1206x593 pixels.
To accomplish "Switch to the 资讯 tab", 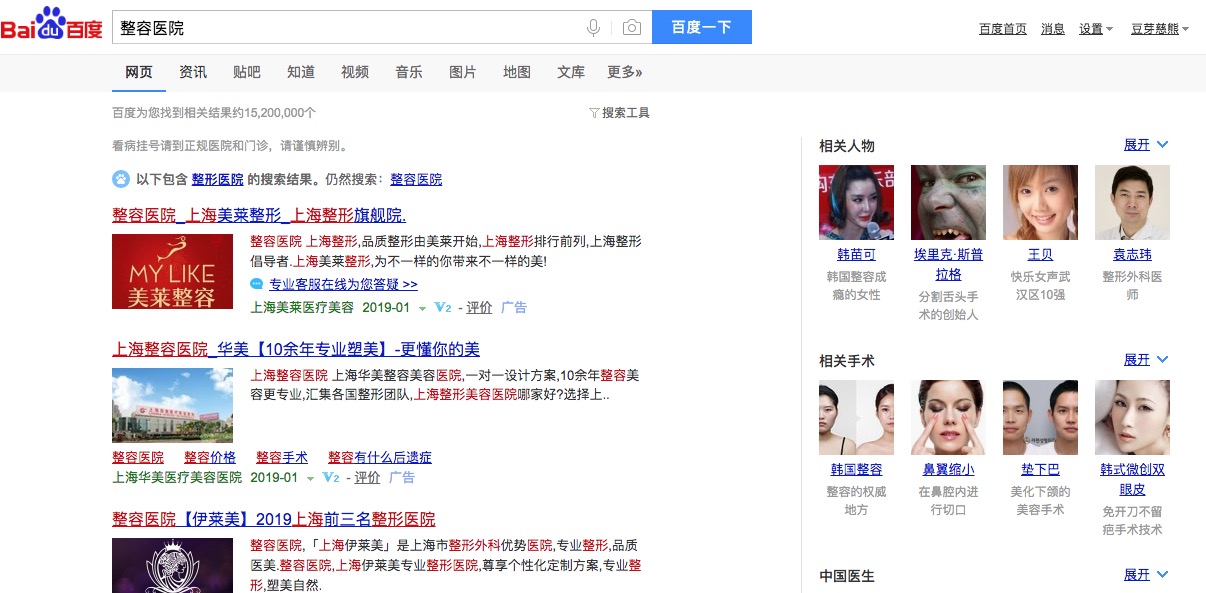I will [193, 72].
